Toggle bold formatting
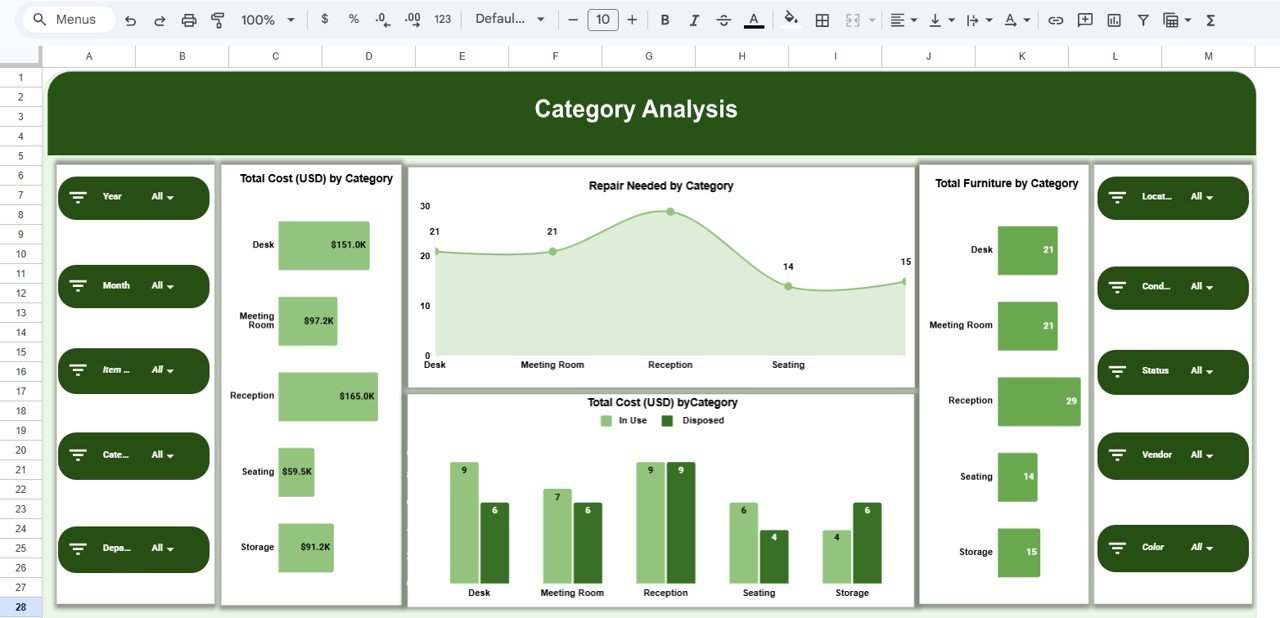Image resolution: width=1280 pixels, height=618 pixels. click(665, 18)
